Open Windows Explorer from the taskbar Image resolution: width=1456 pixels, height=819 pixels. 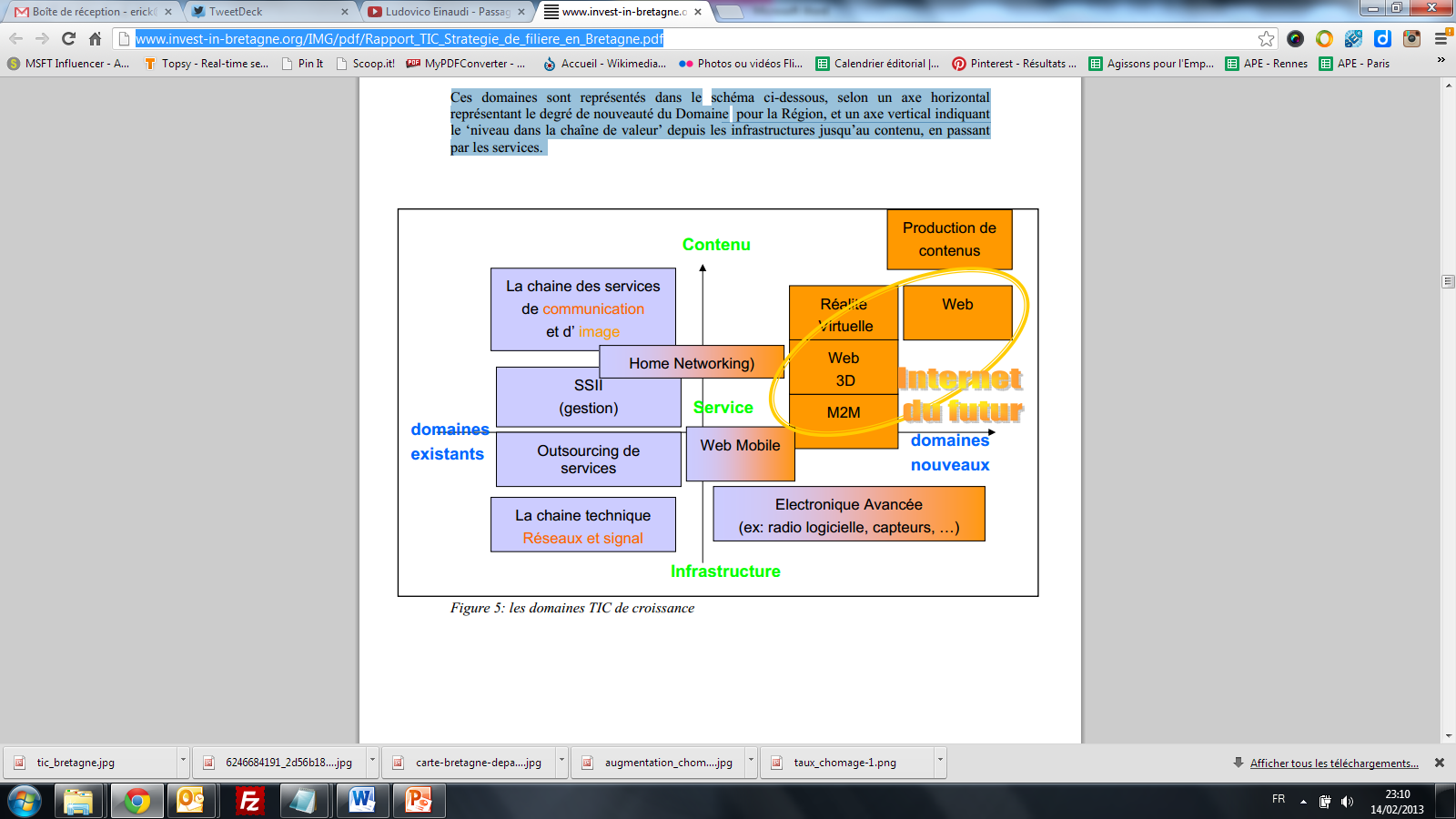pyautogui.click(x=78, y=802)
